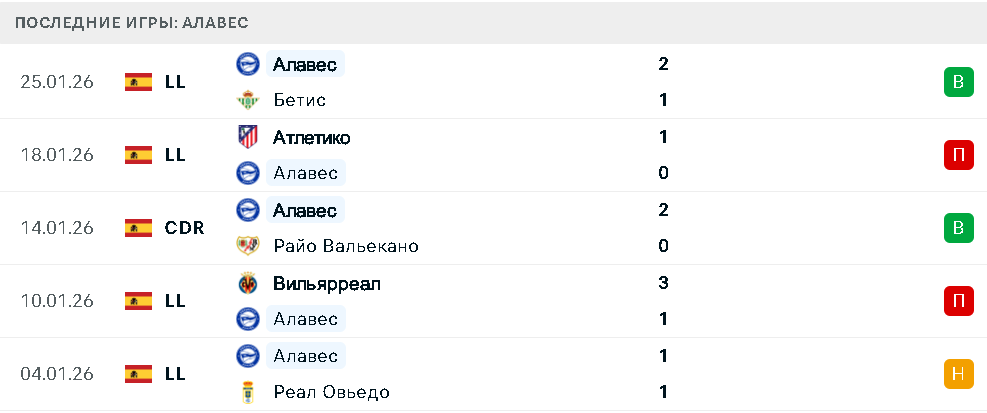Open the Бетис team link
987x413 pixels.
coord(299,100)
